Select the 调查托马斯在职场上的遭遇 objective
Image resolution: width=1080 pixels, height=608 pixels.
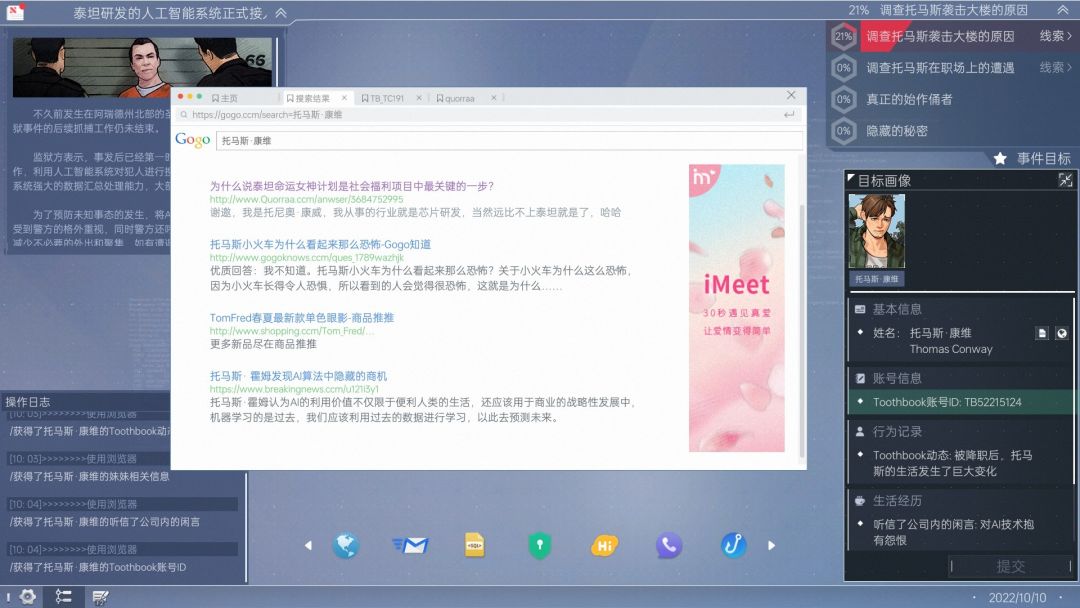(x=940, y=68)
